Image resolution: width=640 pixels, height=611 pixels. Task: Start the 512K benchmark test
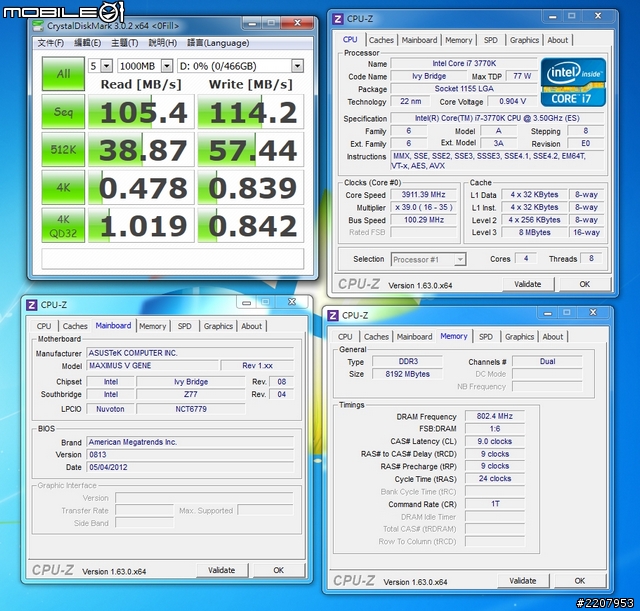pyautogui.click(x=63, y=149)
